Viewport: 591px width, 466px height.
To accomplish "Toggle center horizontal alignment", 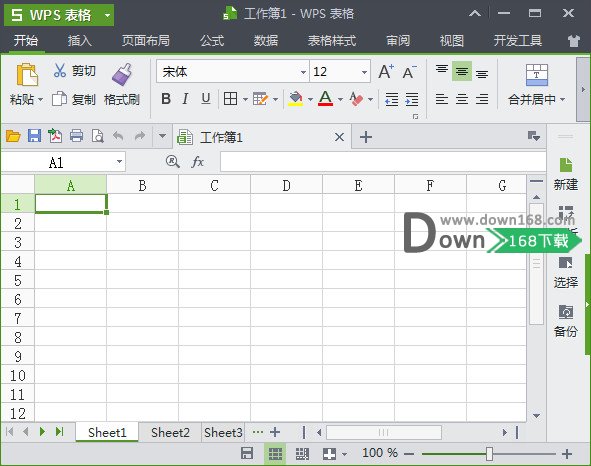I will point(462,99).
